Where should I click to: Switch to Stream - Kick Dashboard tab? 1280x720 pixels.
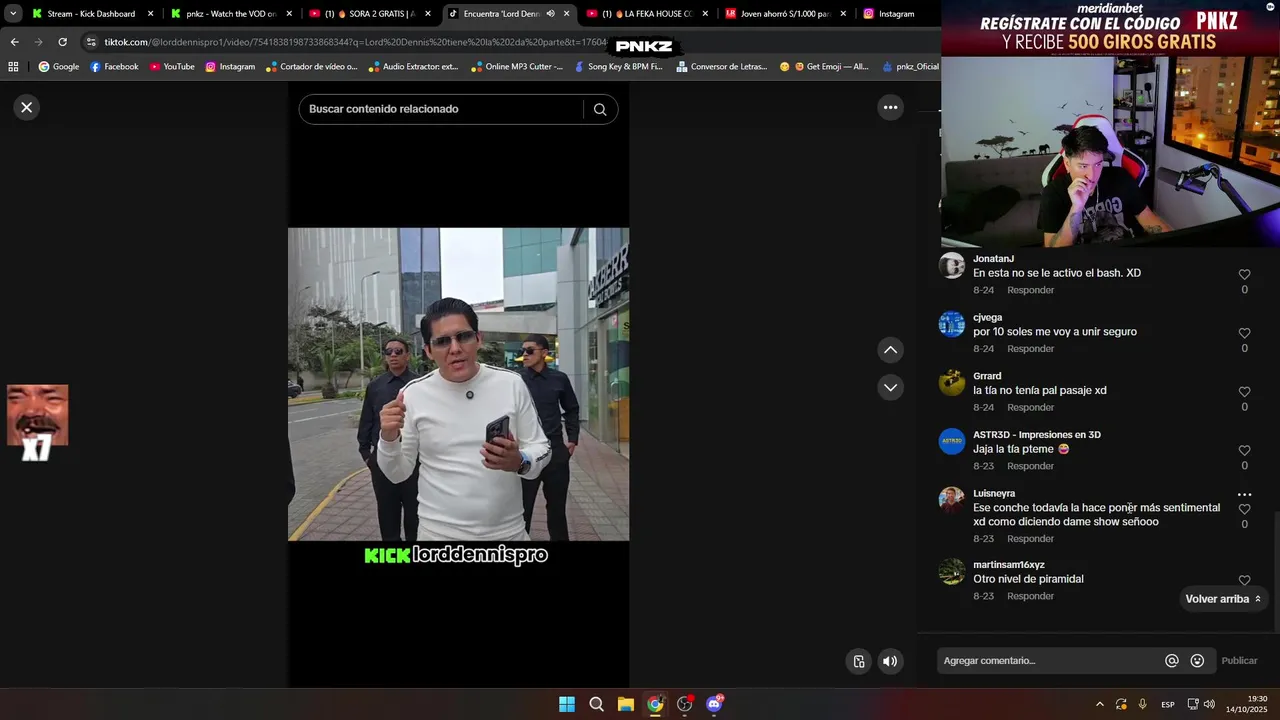click(92, 14)
